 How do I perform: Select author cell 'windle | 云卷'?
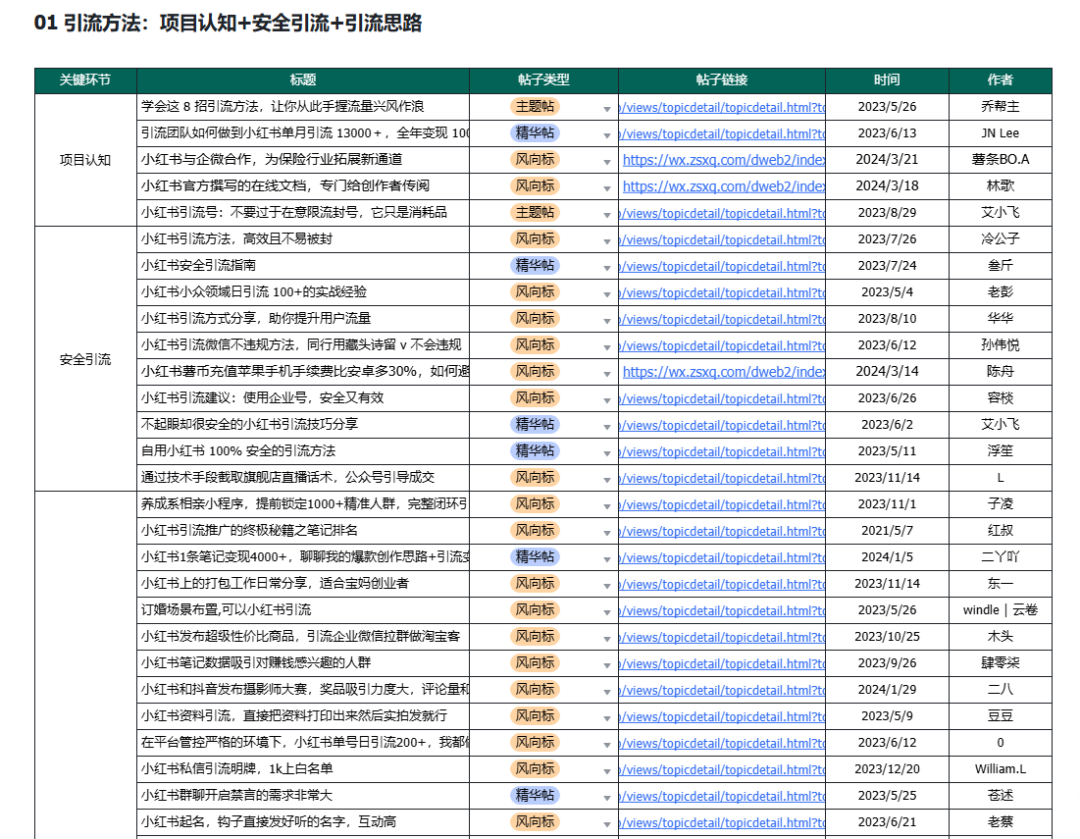pyautogui.click(x=1000, y=610)
